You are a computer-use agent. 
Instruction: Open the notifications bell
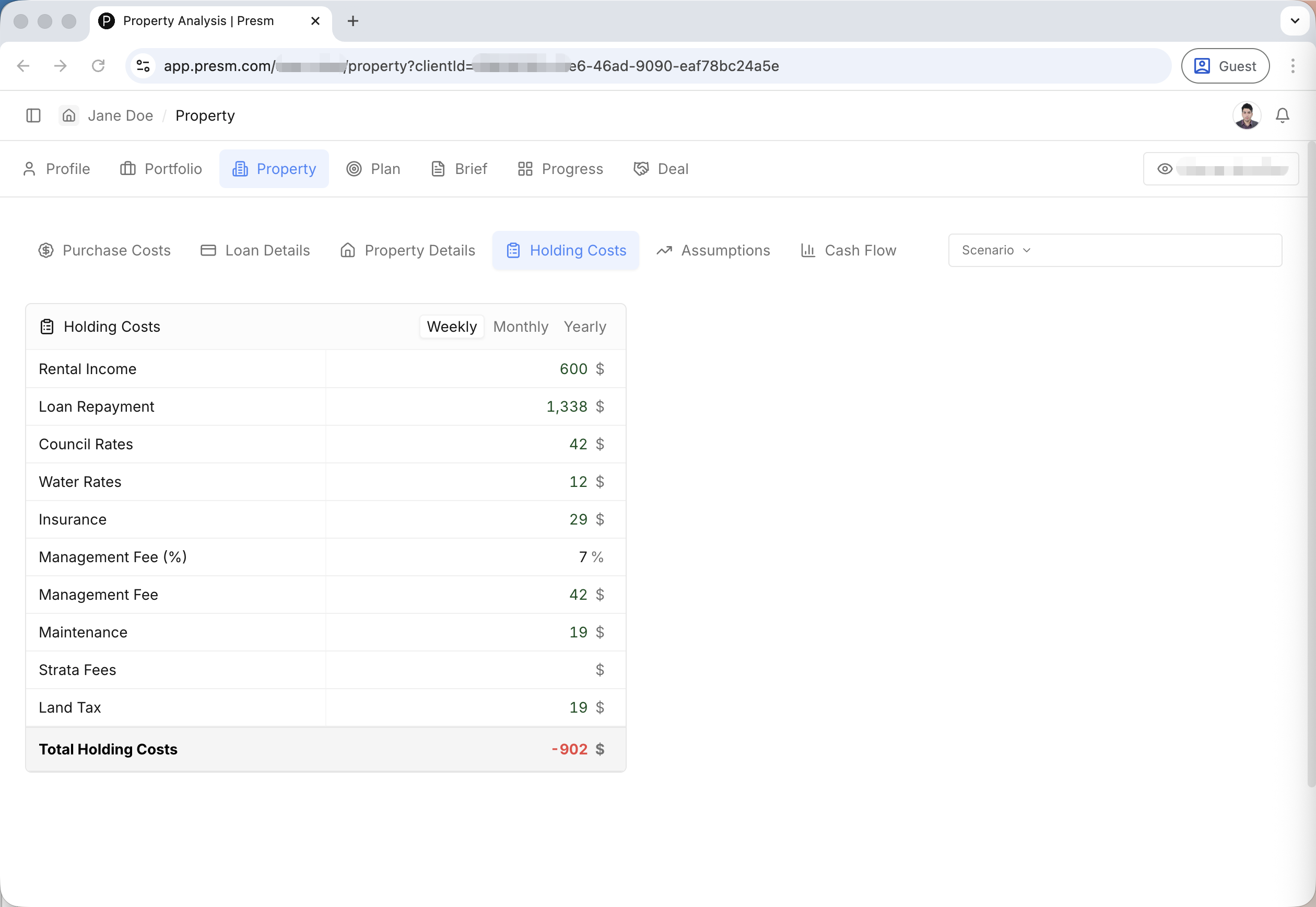(1282, 115)
